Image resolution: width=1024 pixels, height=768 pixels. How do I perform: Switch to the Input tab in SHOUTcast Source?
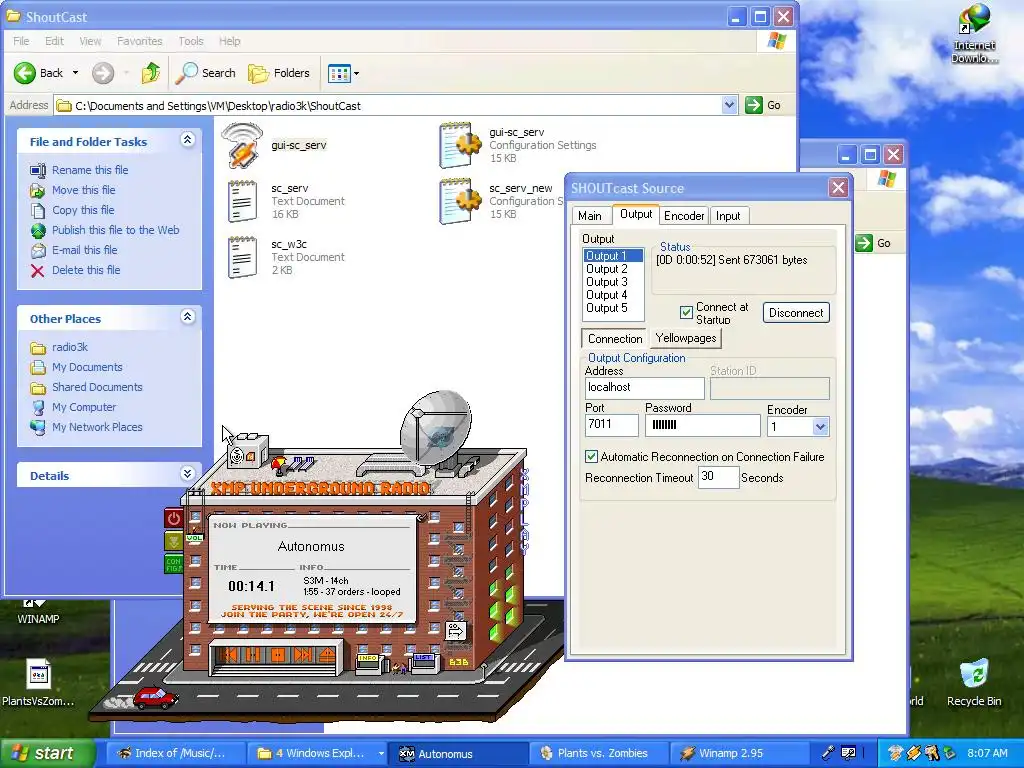pos(728,216)
